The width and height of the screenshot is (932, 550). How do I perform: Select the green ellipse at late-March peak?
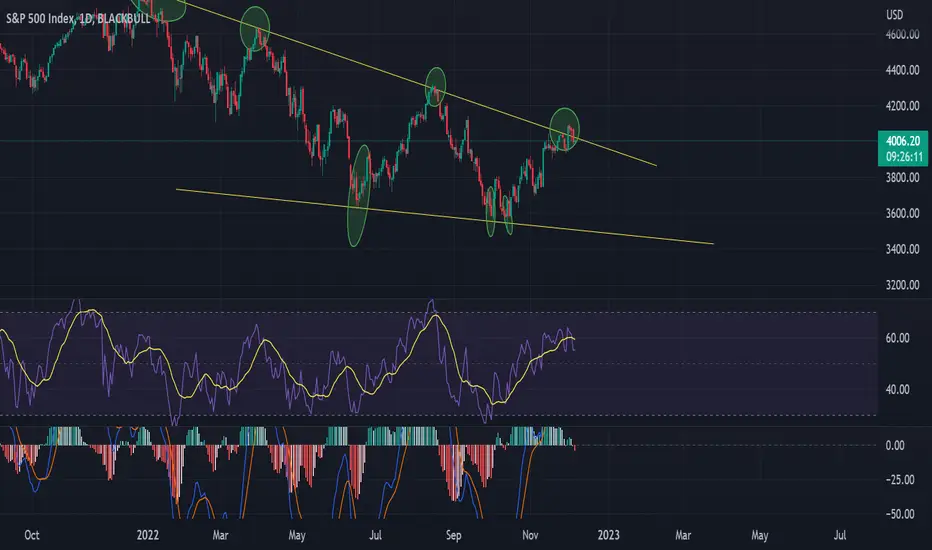coord(255,29)
